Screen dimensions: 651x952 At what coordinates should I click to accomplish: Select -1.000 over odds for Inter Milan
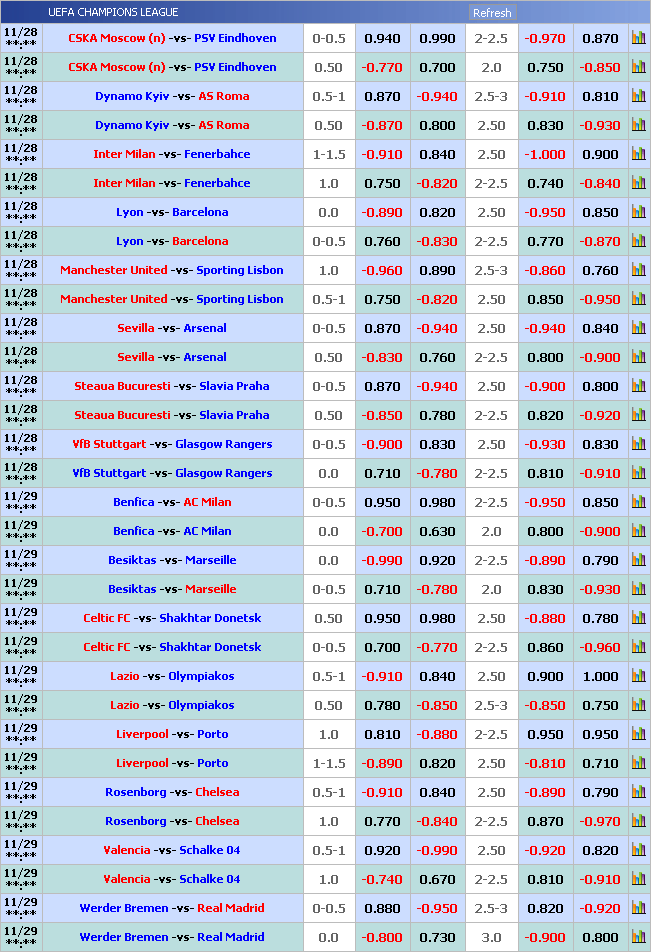tap(545, 154)
